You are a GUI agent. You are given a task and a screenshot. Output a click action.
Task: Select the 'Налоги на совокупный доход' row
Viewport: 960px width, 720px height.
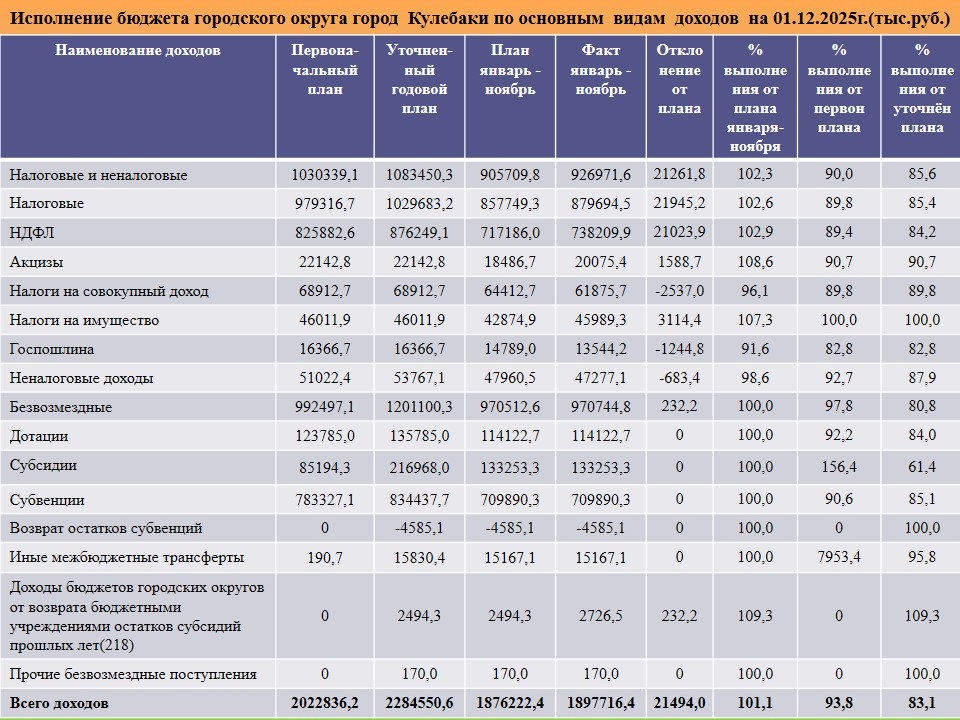109,291
